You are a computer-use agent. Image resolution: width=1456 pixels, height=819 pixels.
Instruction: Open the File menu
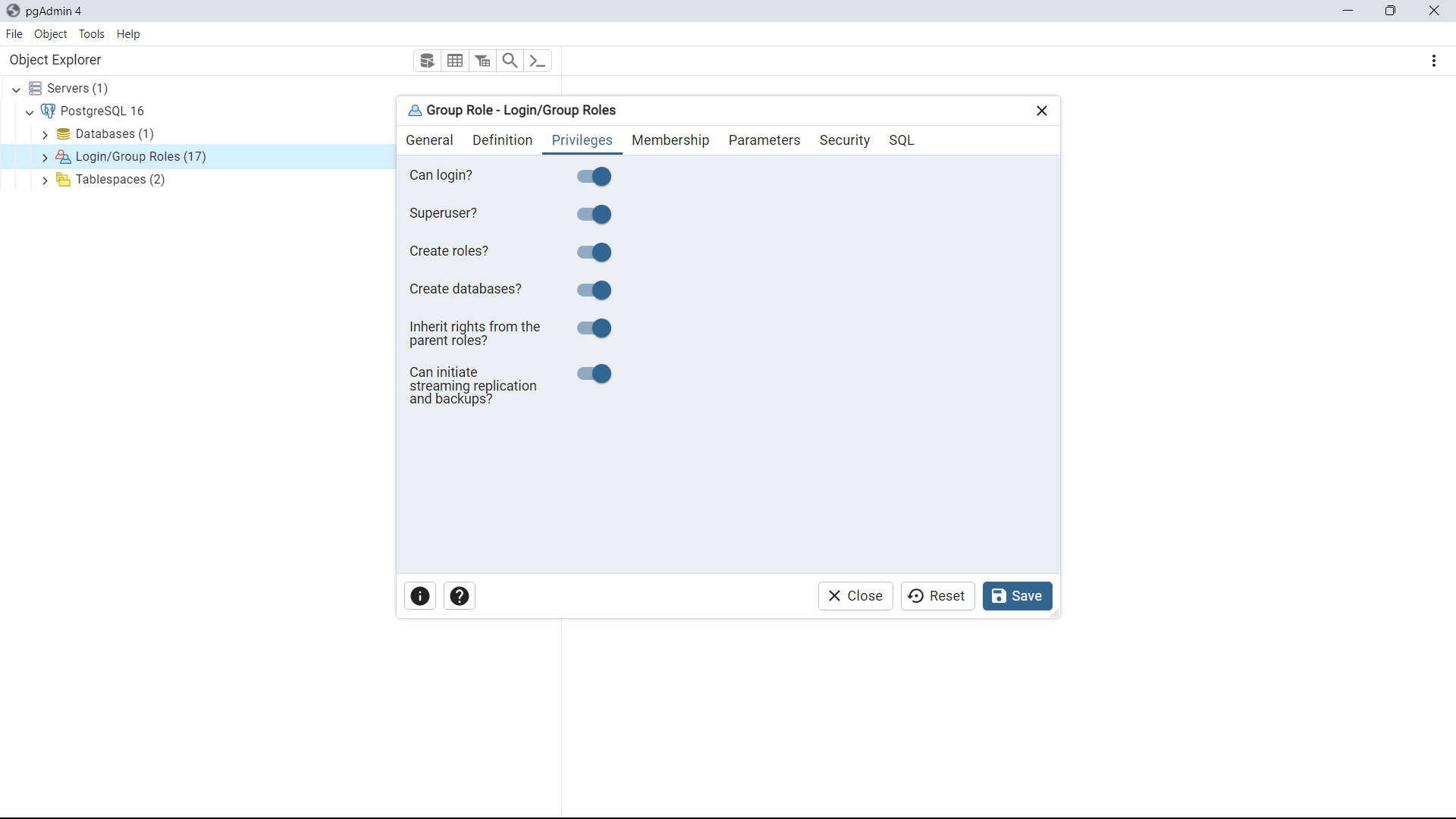pyautogui.click(x=14, y=34)
